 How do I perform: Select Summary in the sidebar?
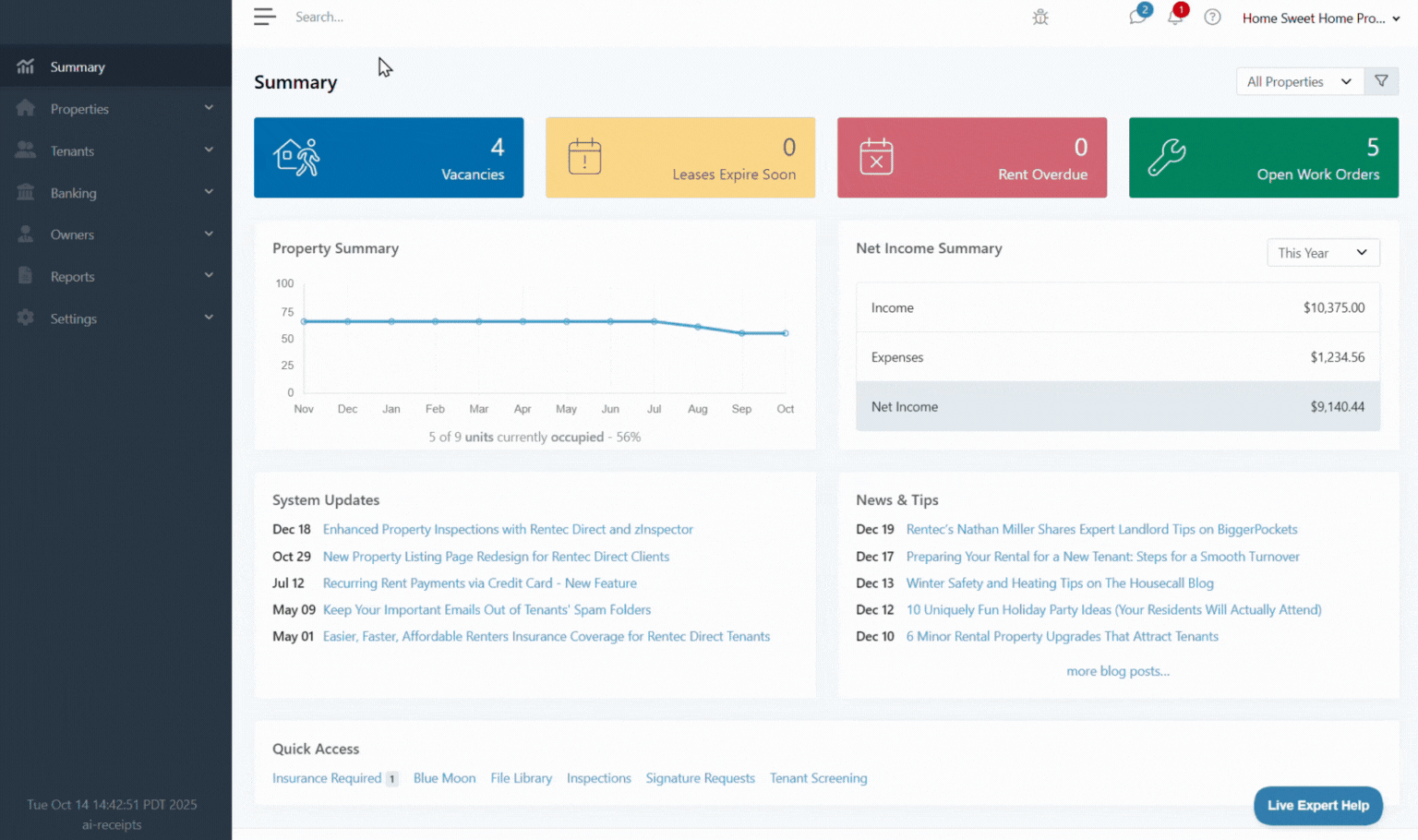(78, 67)
